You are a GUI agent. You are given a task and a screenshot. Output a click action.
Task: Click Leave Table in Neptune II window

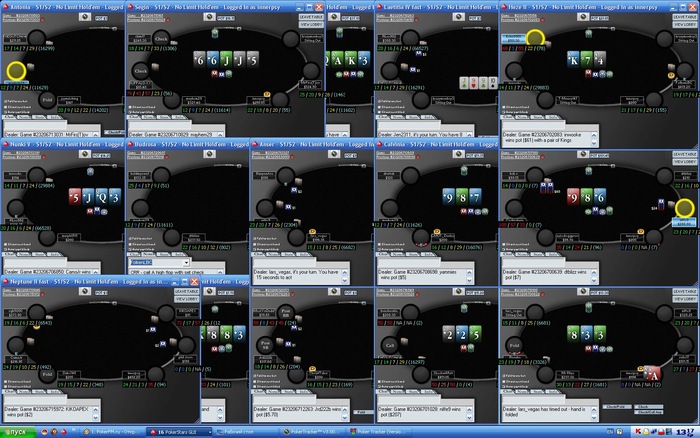(187, 291)
